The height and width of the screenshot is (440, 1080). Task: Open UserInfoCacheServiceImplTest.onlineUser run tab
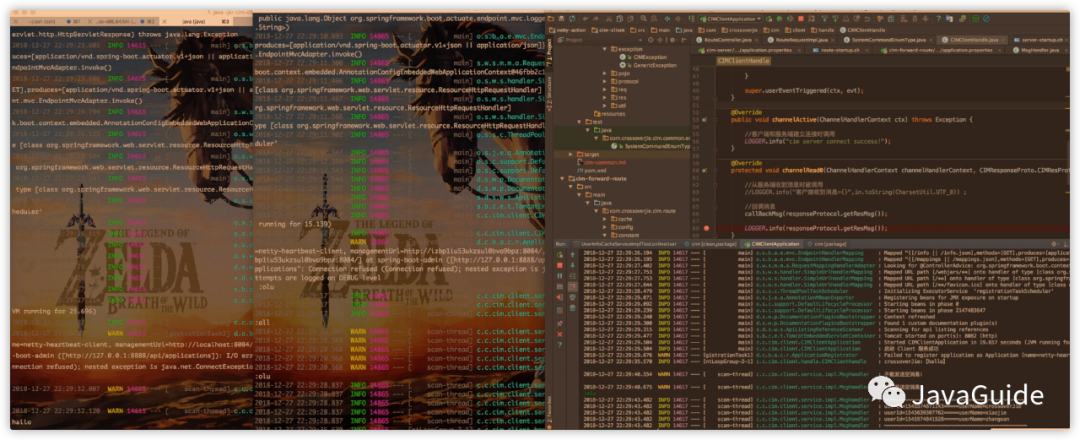(x=626, y=244)
